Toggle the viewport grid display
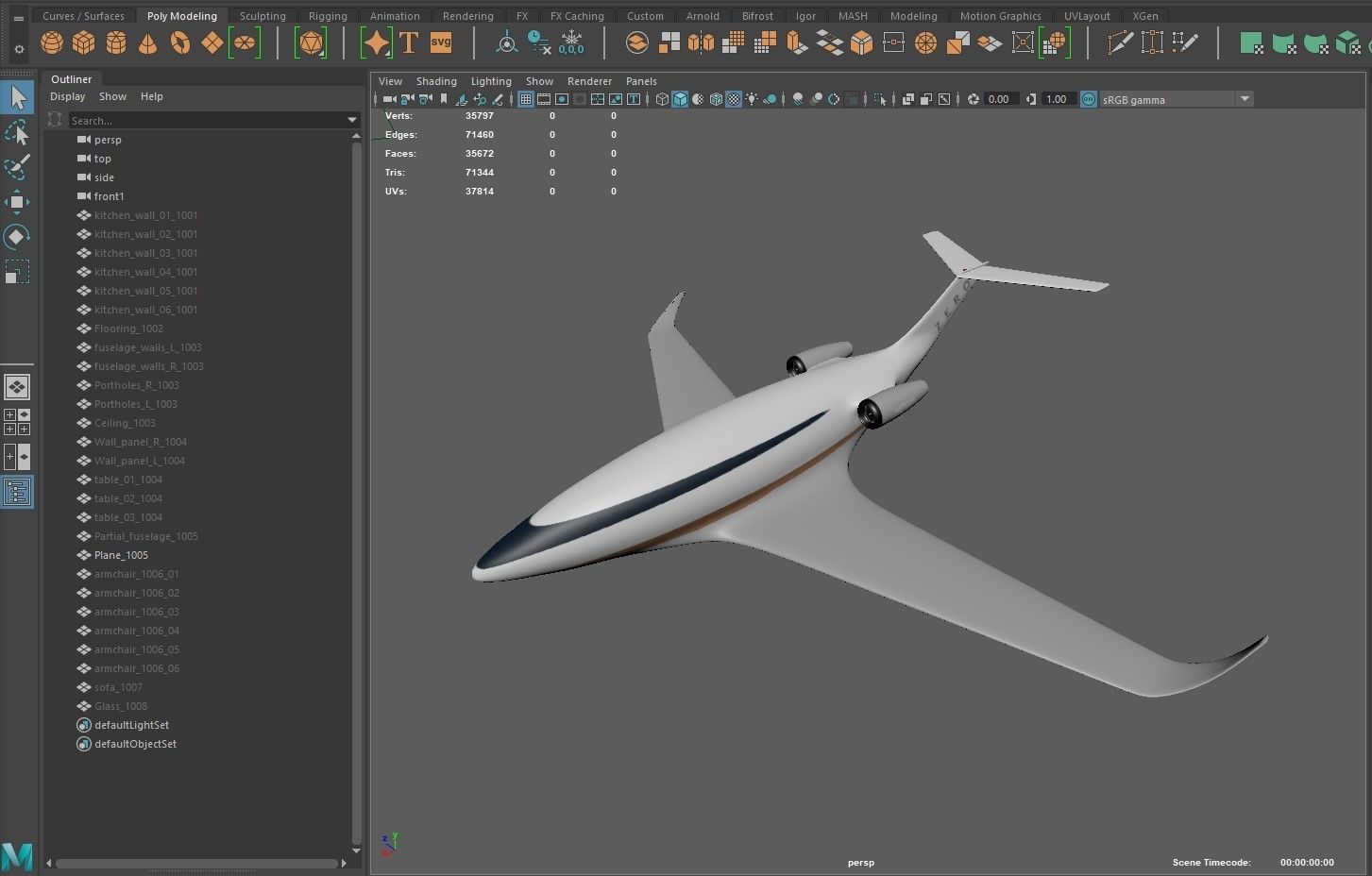 point(526,99)
